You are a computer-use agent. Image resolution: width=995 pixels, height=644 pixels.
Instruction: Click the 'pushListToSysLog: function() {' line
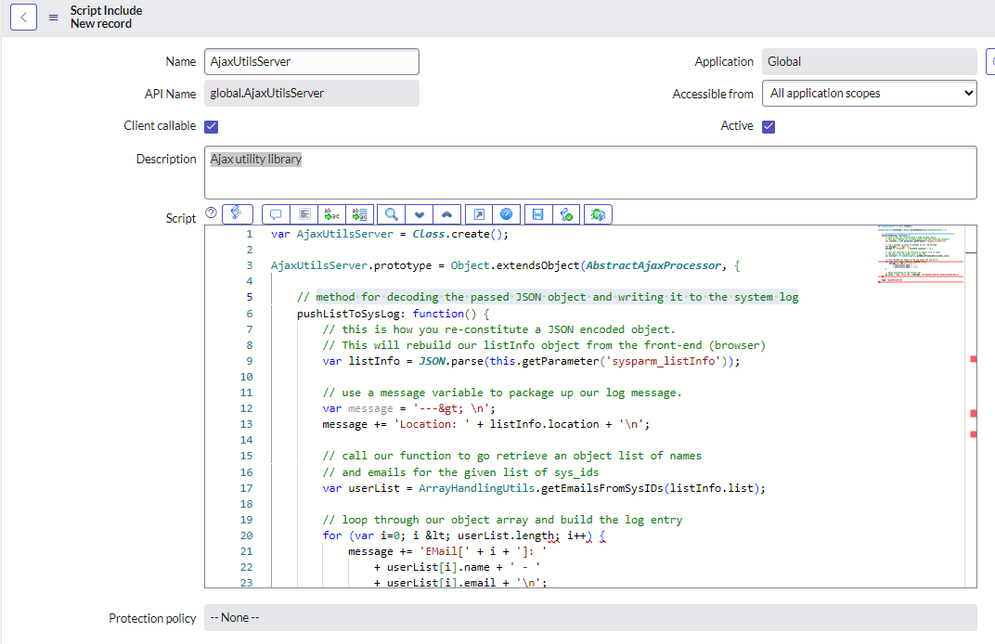point(393,313)
